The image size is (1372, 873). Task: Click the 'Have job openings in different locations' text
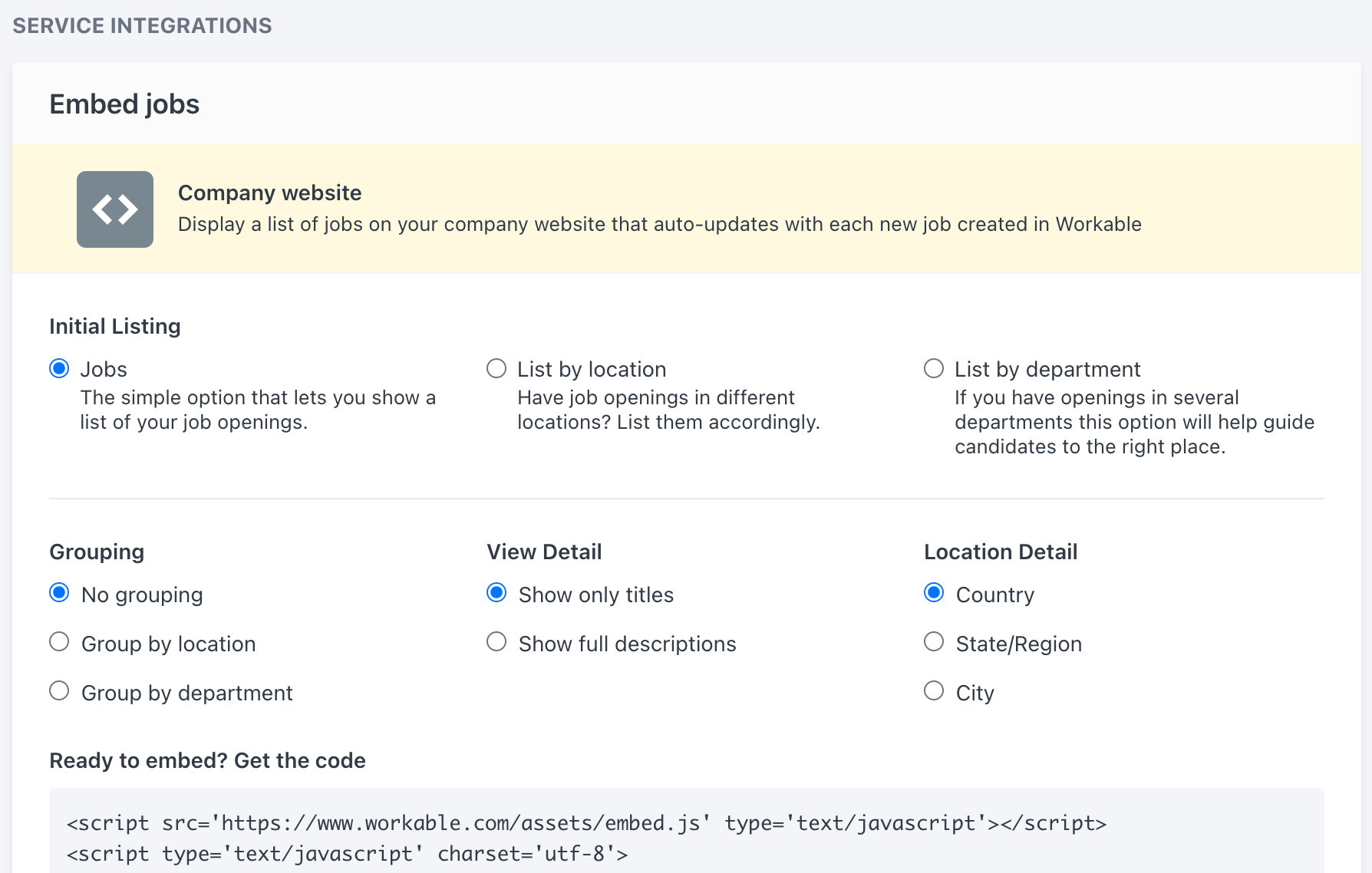(668, 410)
